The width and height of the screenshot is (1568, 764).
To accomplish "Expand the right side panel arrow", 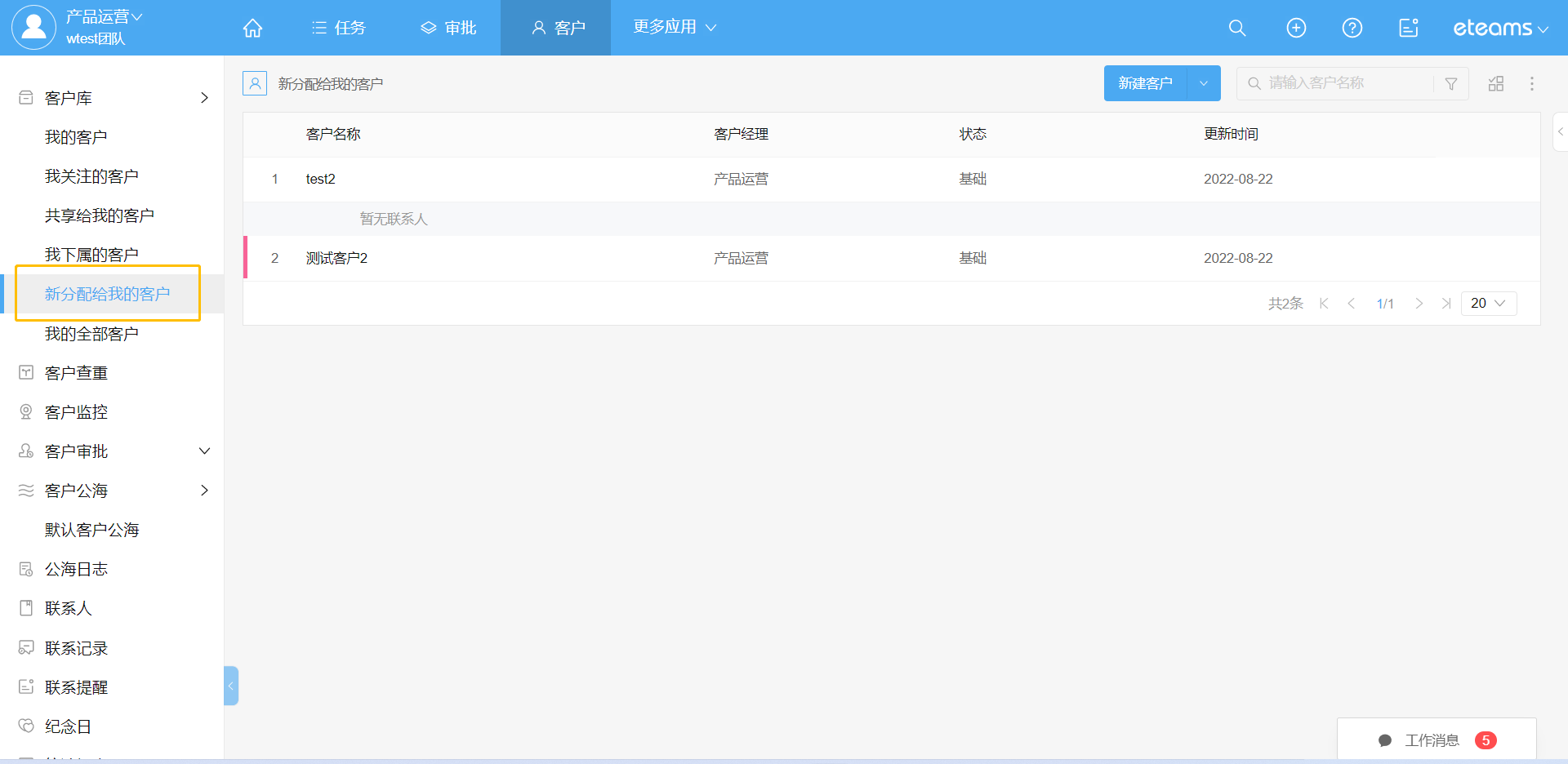I will tap(1560, 132).
